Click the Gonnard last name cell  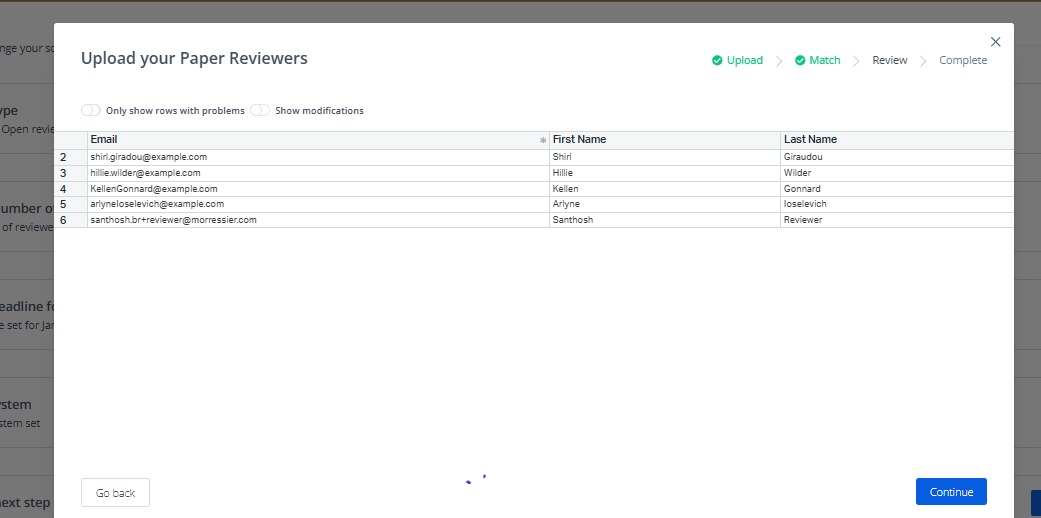click(x=895, y=189)
